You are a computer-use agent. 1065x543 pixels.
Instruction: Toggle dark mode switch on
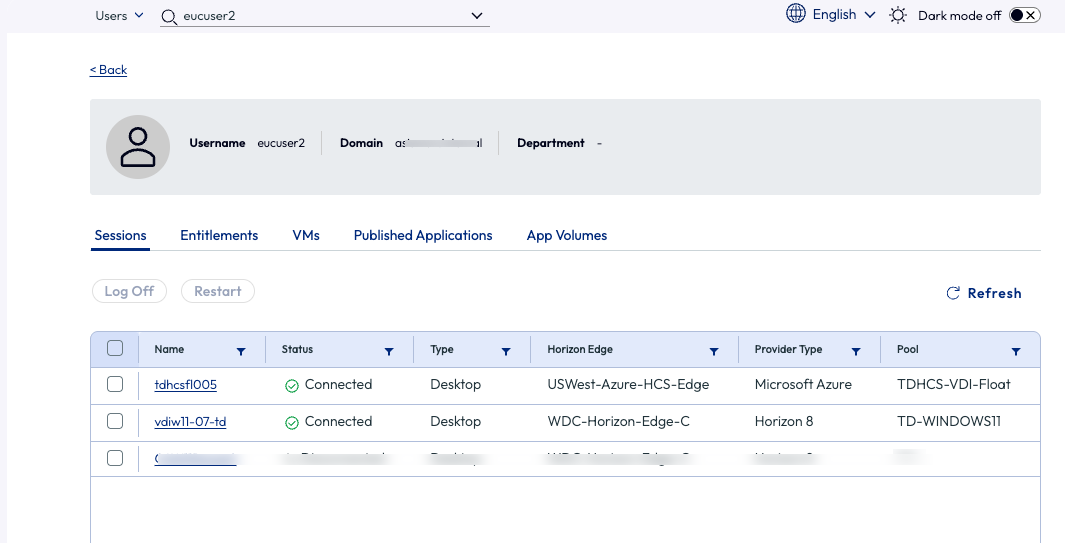(1025, 15)
